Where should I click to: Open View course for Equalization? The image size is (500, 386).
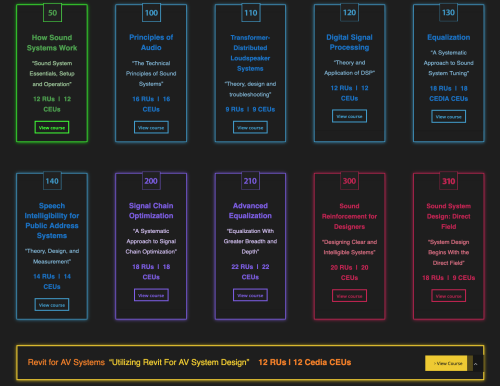pyautogui.click(x=448, y=117)
